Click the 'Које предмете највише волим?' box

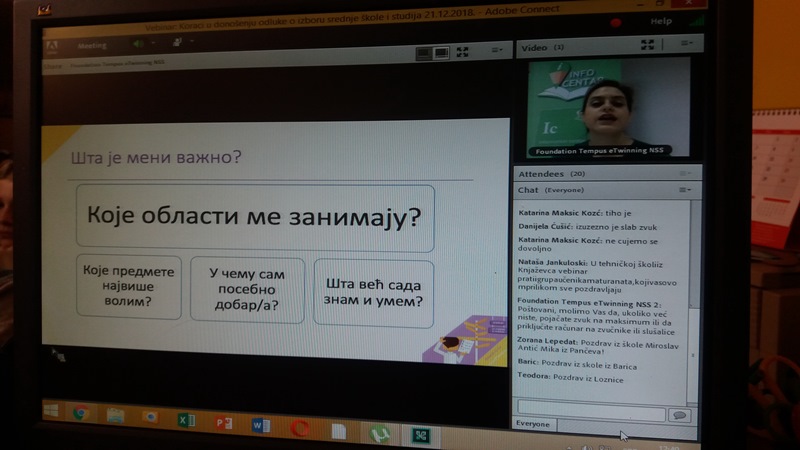[x=129, y=287]
